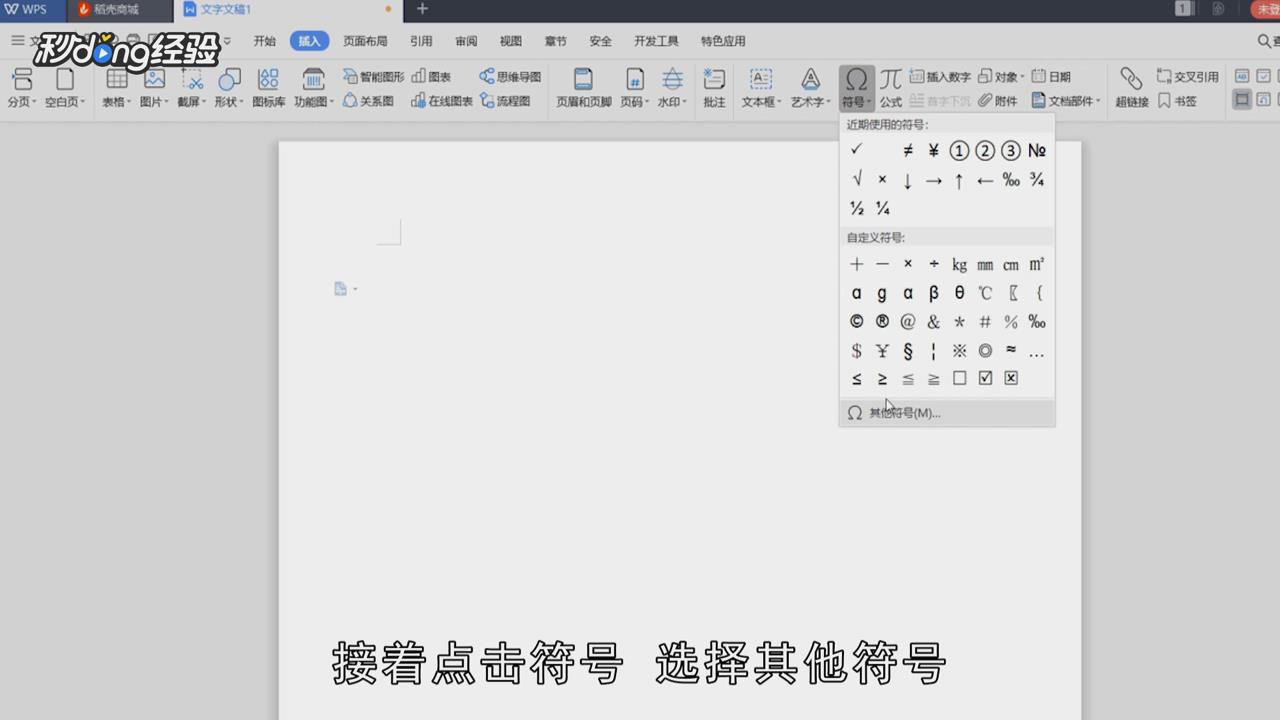Insert a Bookmark (书签)
Viewport: 1280px width, 720px height.
1177,101
